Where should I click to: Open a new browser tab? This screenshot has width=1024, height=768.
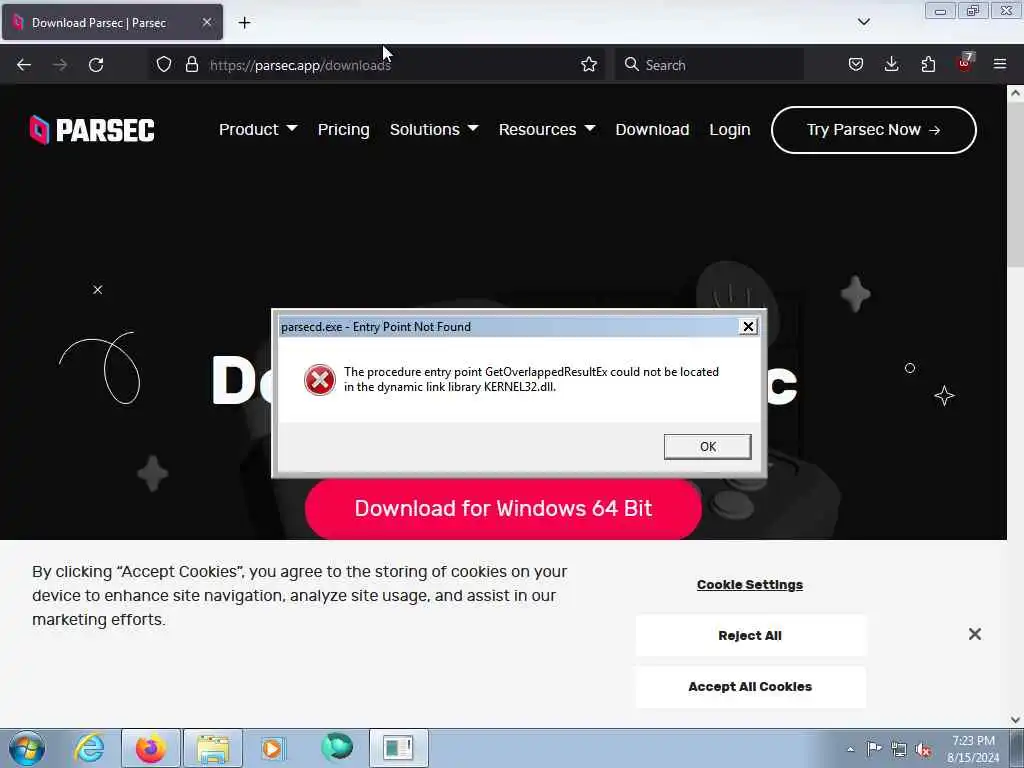pyautogui.click(x=244, y=23)
